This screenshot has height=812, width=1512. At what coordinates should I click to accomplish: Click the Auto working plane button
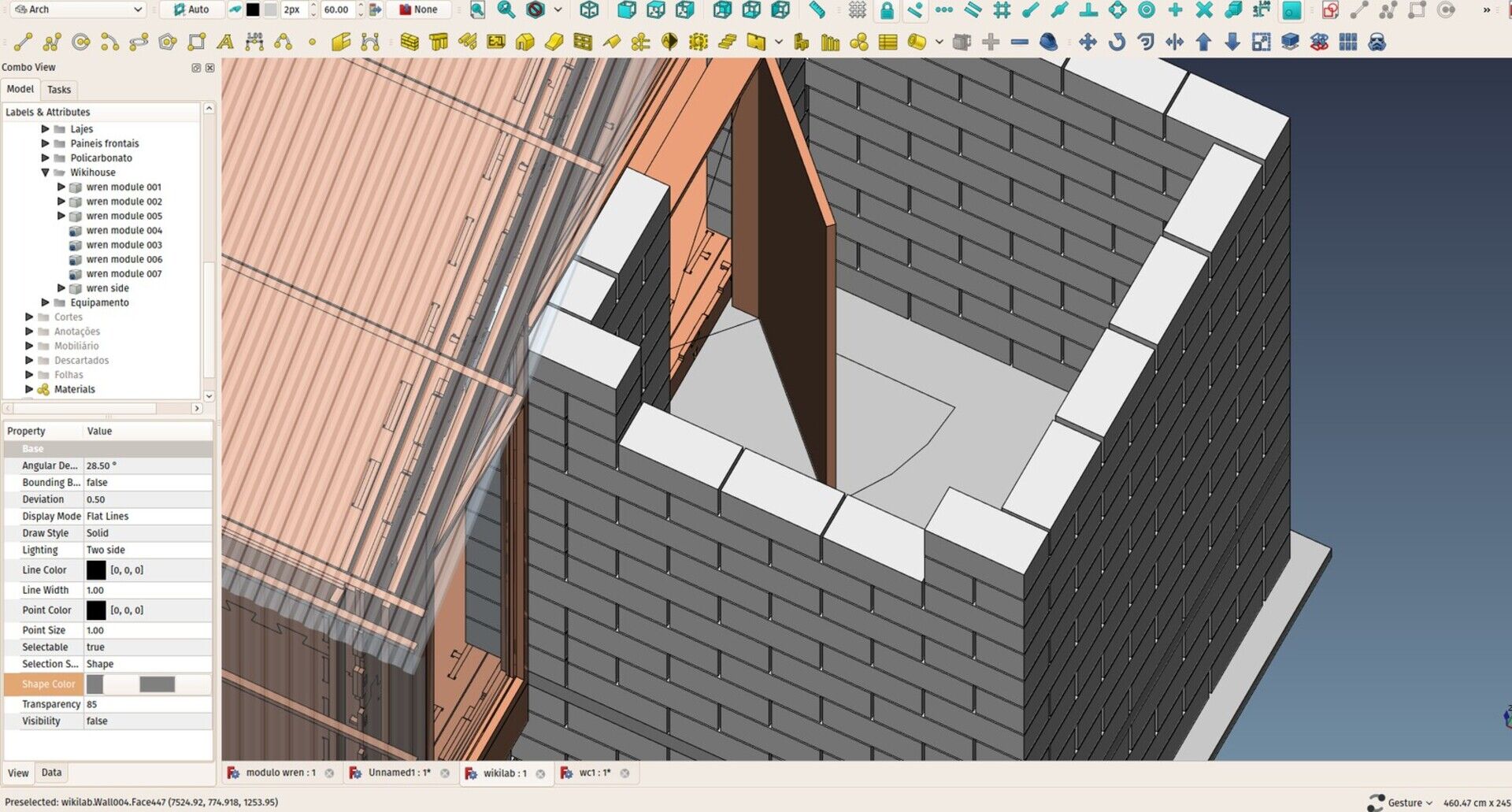click(x=191, y=9)
